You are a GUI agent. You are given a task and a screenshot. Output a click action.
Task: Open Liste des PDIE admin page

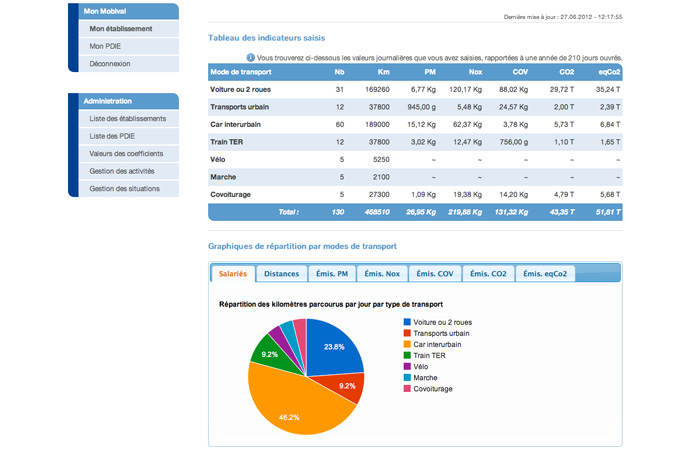tap(113, 136)
